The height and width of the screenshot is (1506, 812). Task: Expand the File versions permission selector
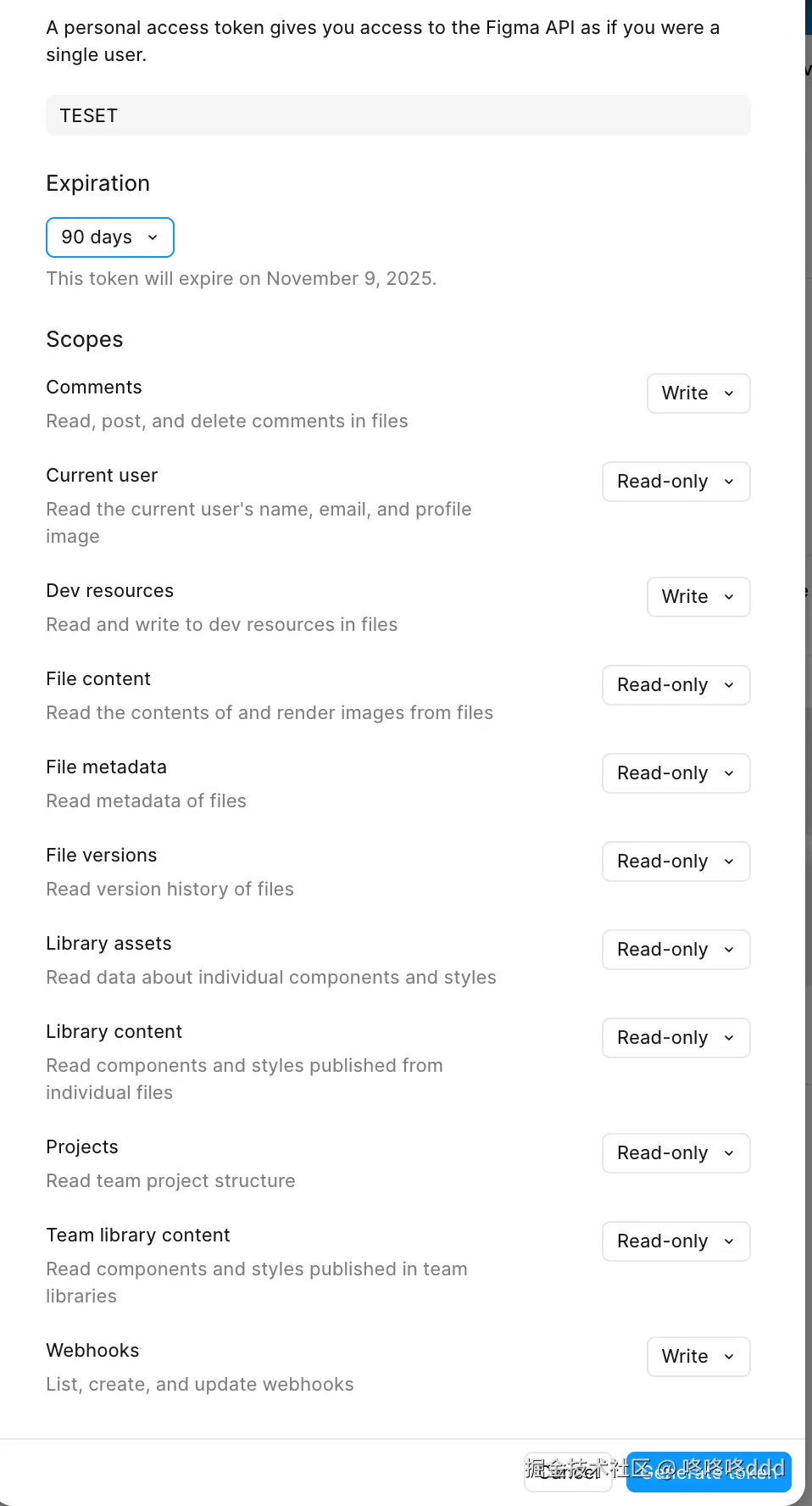676,862
